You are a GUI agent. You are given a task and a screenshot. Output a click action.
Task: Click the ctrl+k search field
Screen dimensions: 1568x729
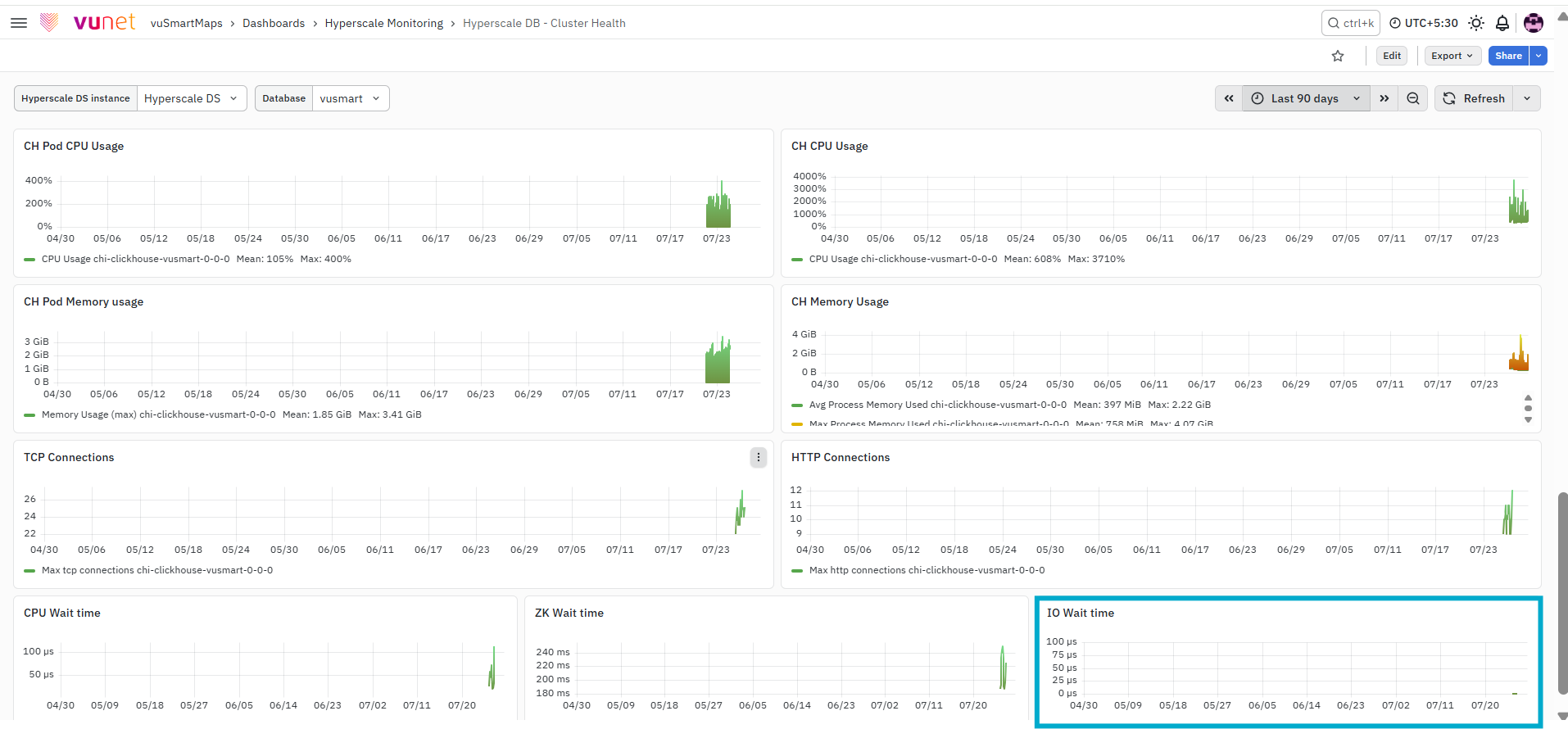[x=1350, y=23]
